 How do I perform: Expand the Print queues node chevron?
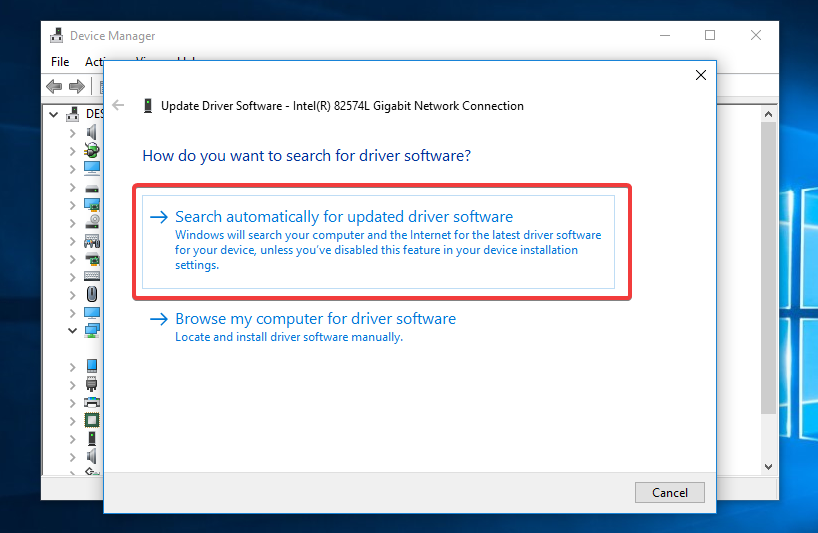[73, 403]
